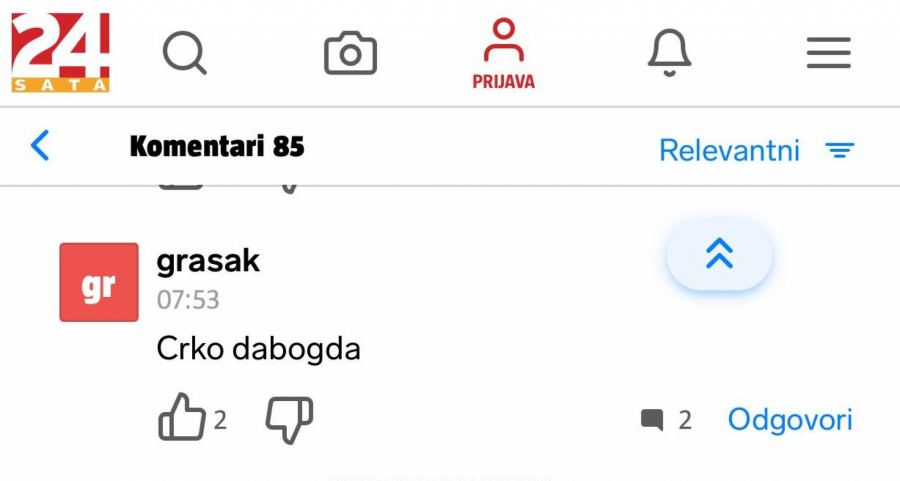Jump to top with the double-chevron button
Screen dimensions: 900x481
pos(719,254)
